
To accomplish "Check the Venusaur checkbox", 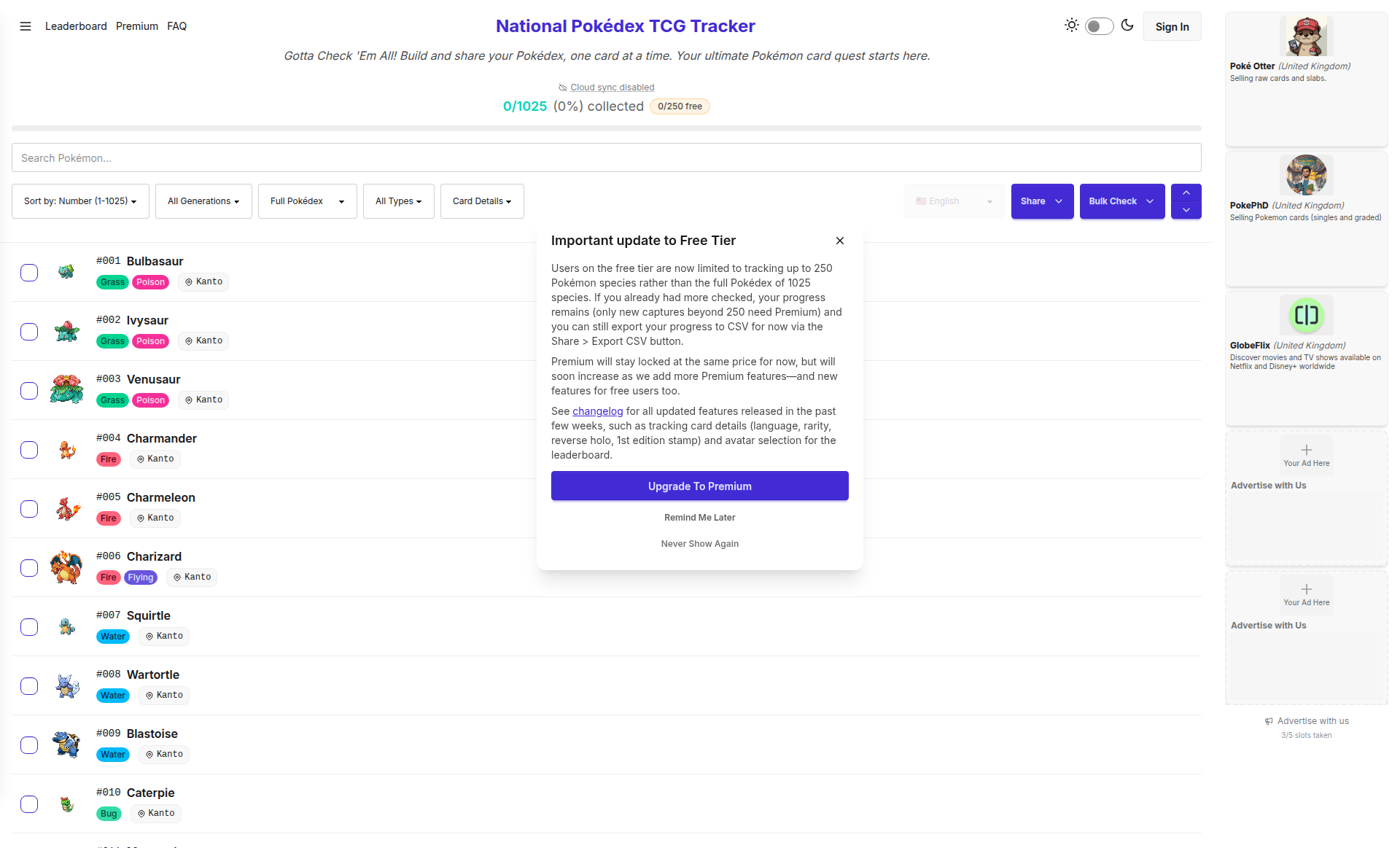I will tap(29, 391).
